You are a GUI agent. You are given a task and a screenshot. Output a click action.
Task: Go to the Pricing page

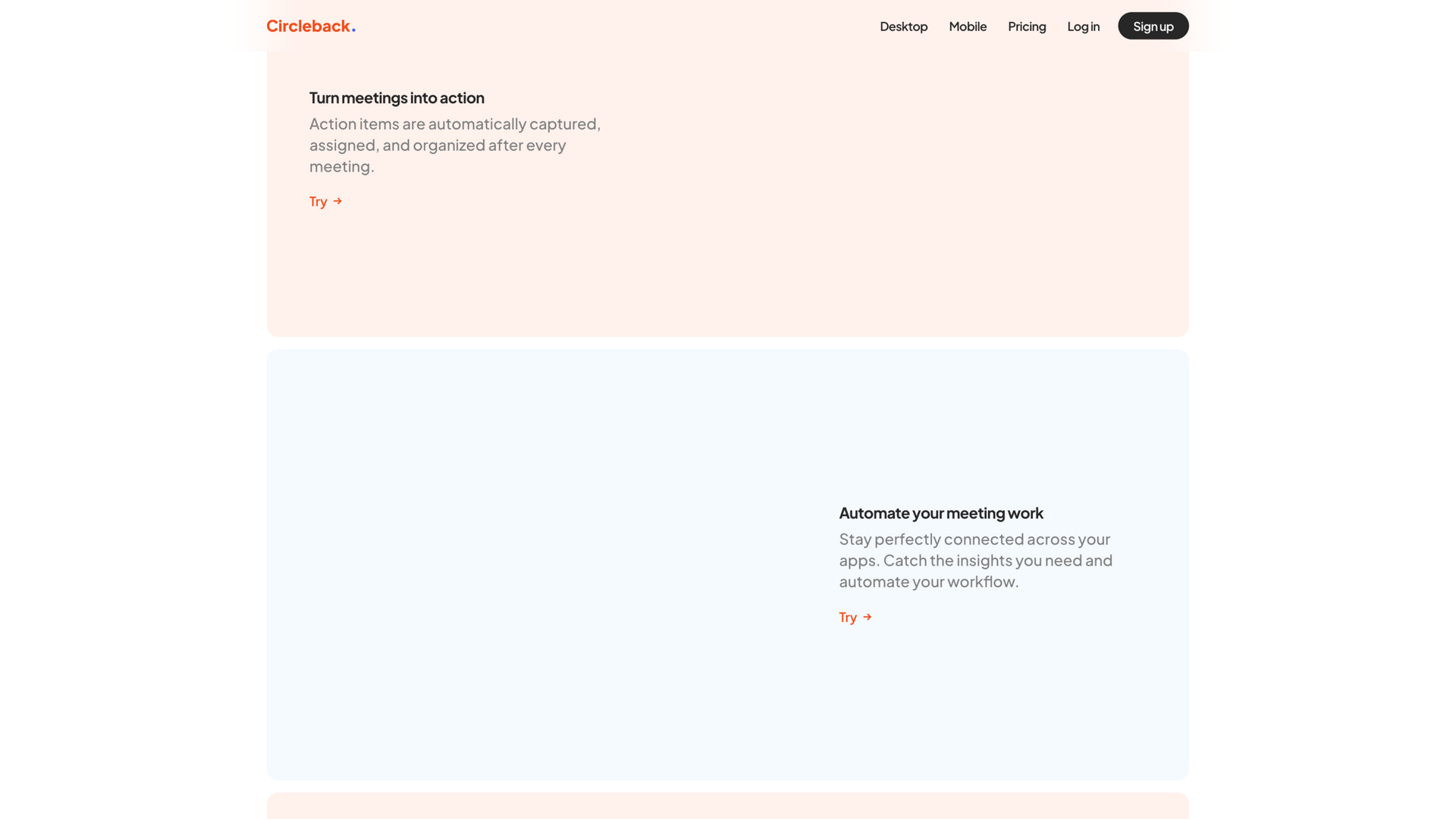(1027, 27)
